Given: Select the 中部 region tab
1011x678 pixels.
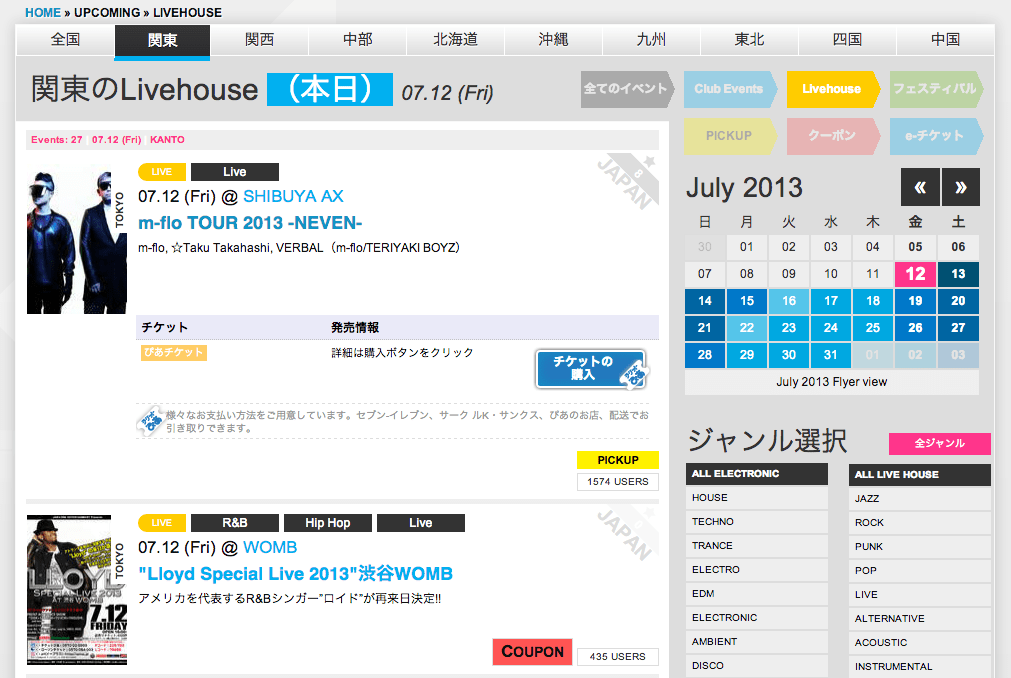Looking at the screenshot, I should tap(358, 40).
